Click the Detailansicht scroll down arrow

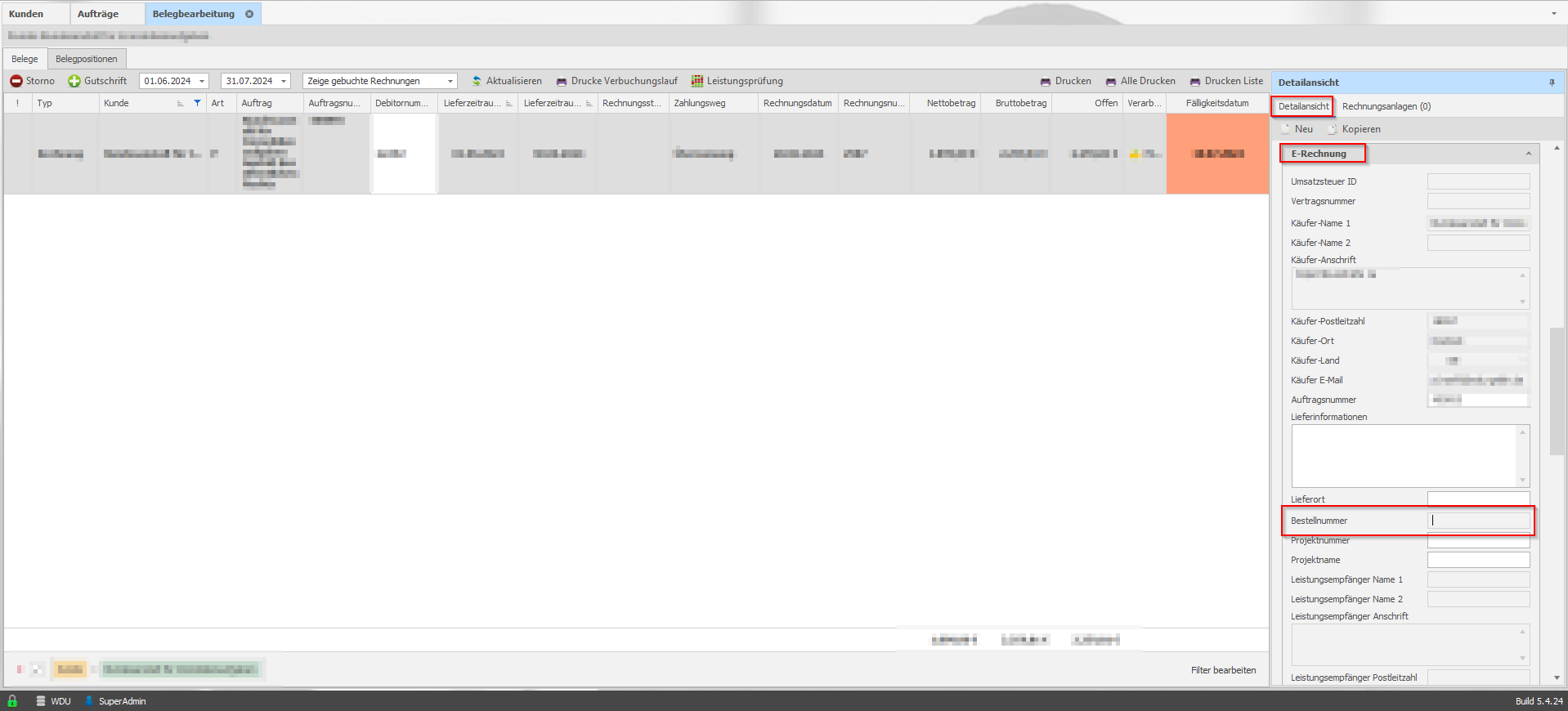[1557, 677]
